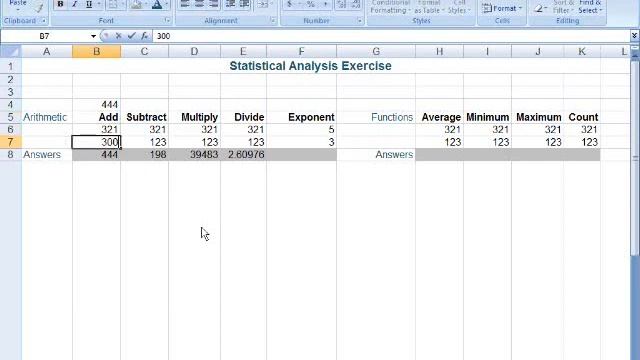
Task: Select the 'Maximum' header cell
Action: pos(538,118)
